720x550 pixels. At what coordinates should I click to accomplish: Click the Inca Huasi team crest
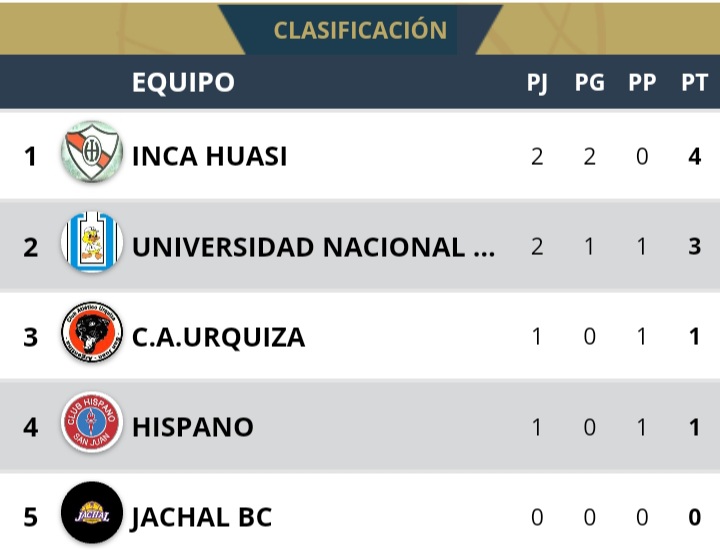tap(92, 153)
